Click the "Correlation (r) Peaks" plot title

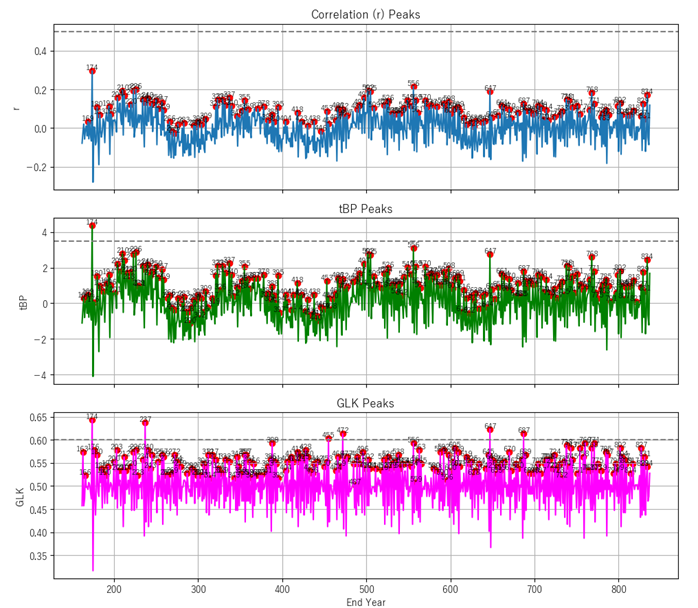tap(365, 15)
